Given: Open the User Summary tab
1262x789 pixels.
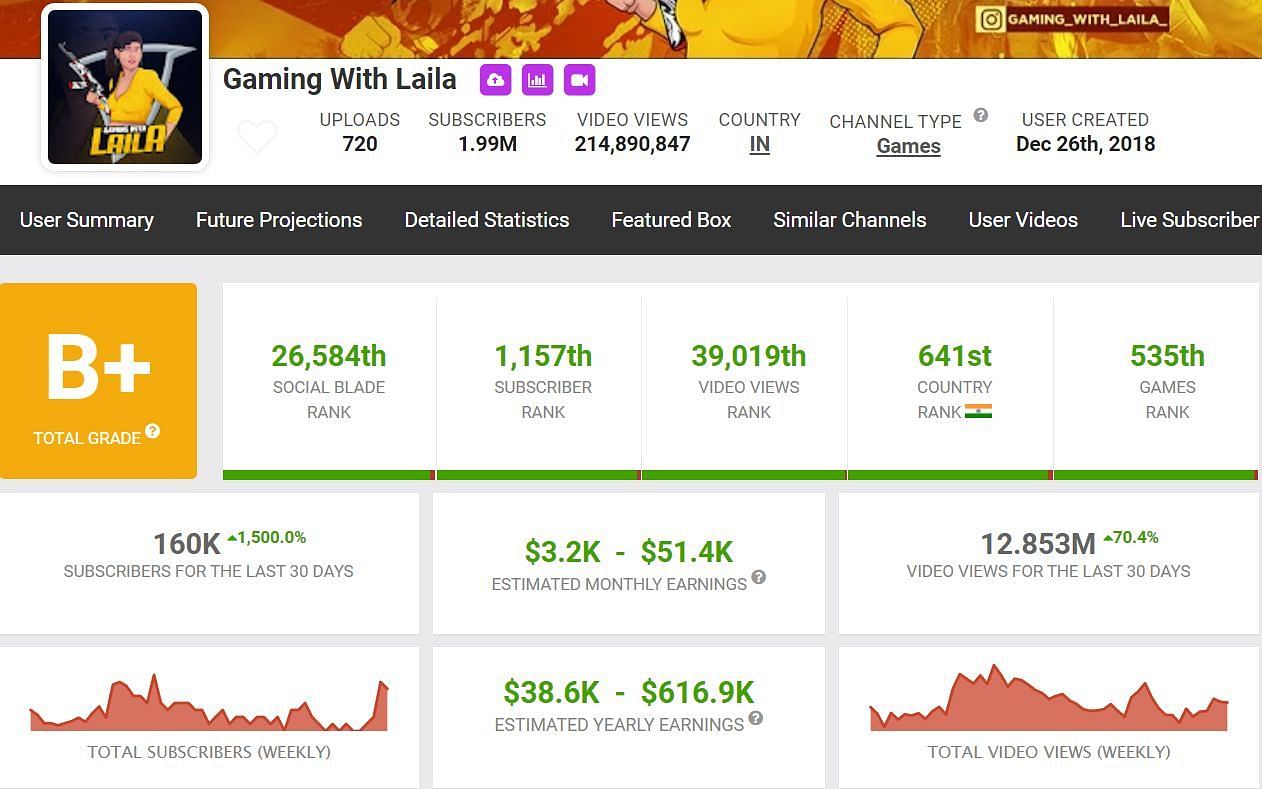Looking at the screenshot, I should point(87,220).
